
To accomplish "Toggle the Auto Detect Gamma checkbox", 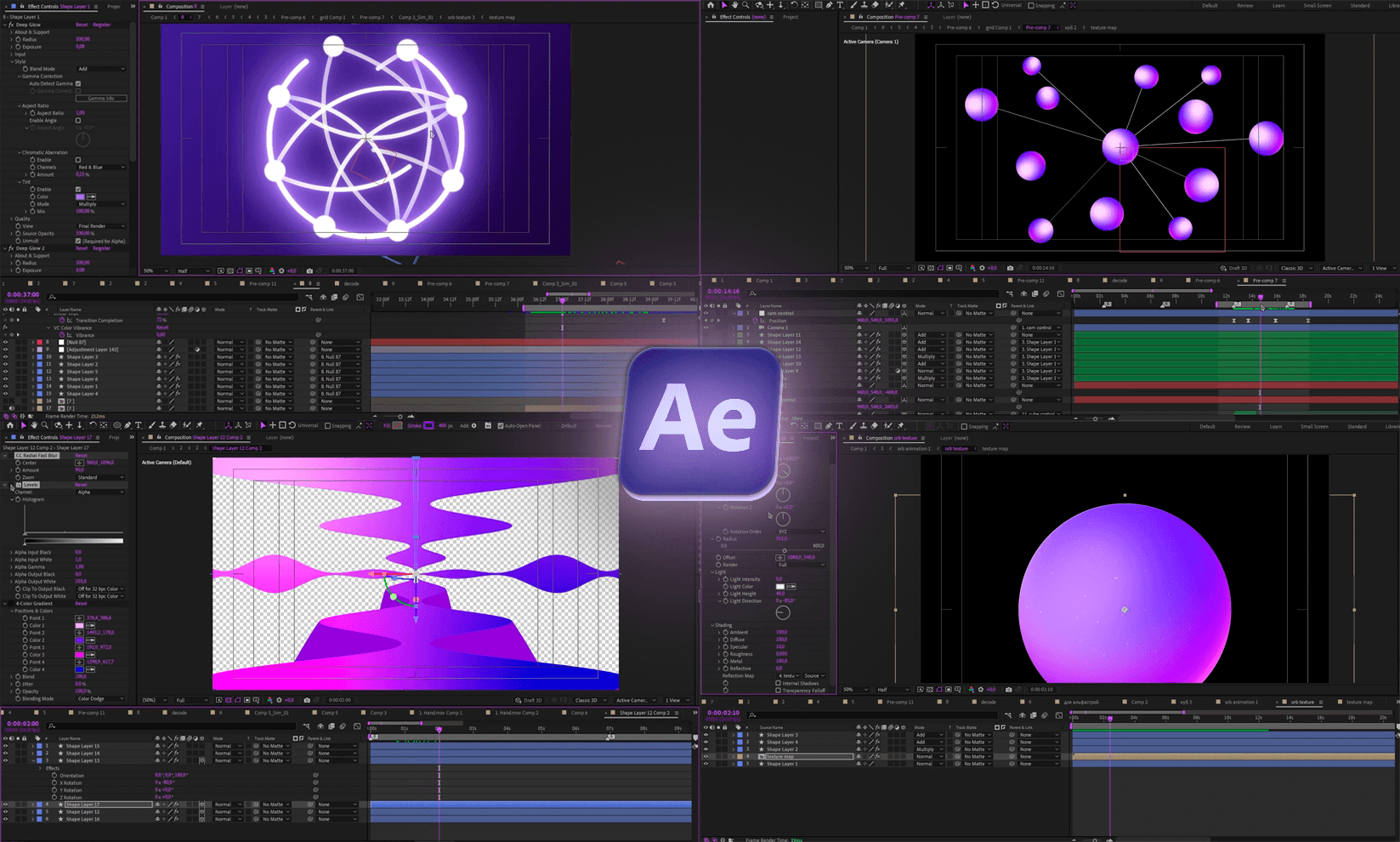I will coord(78,83).
